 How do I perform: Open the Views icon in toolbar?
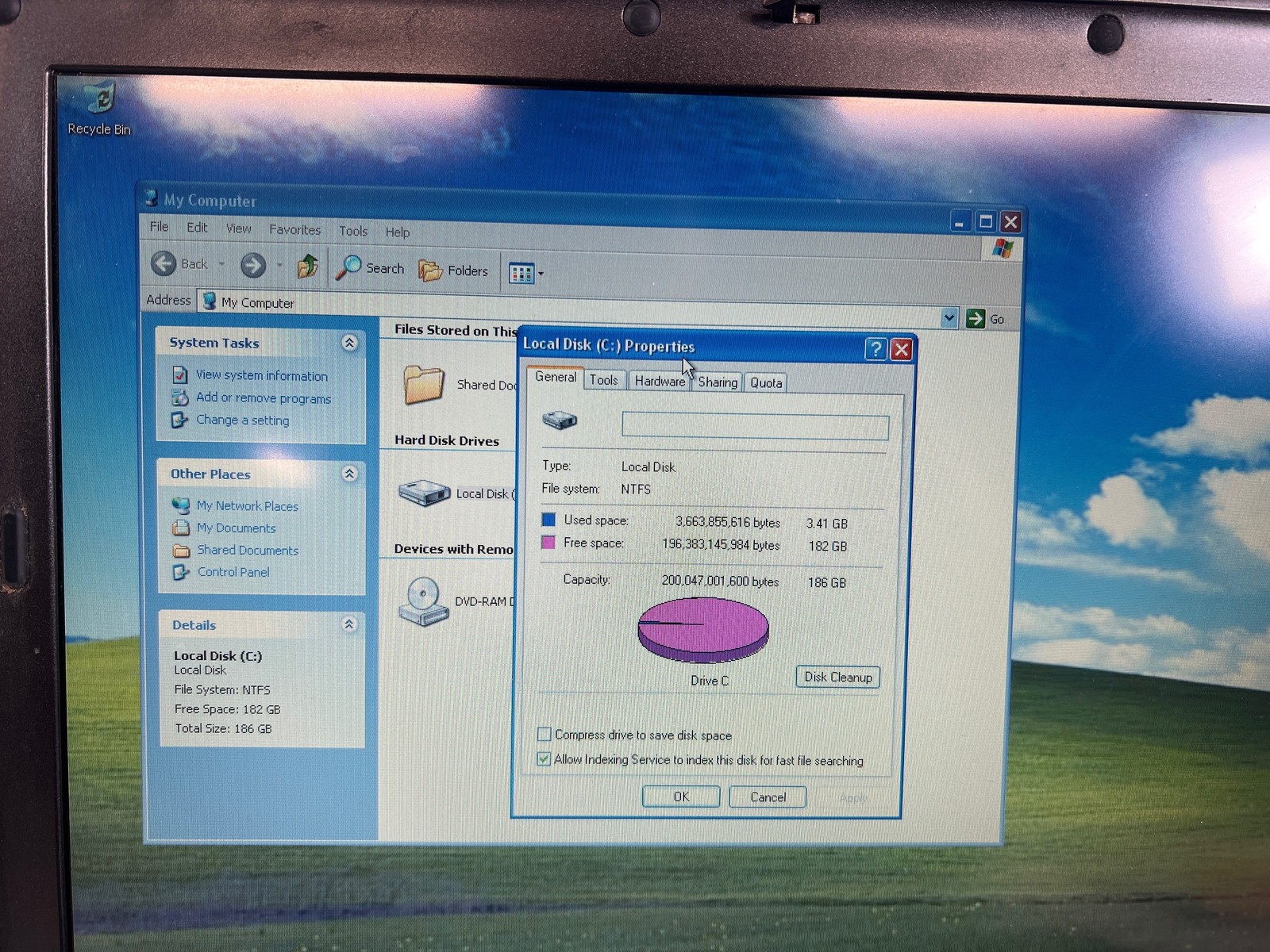pos(521,274)
